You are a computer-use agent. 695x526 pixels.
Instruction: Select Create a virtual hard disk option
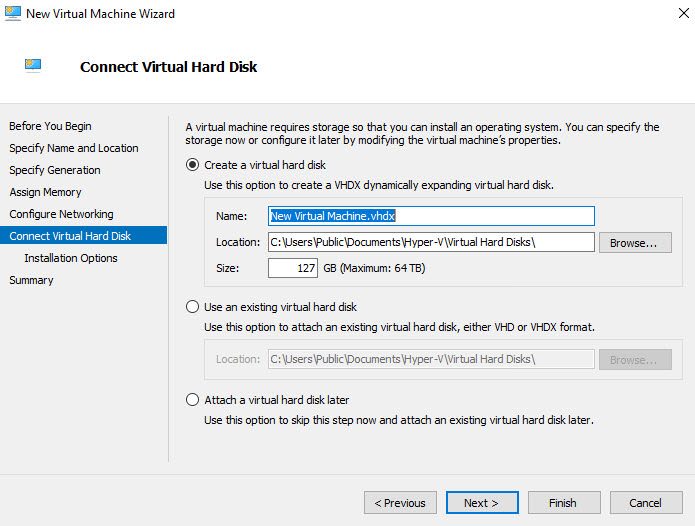coord(192,165)
